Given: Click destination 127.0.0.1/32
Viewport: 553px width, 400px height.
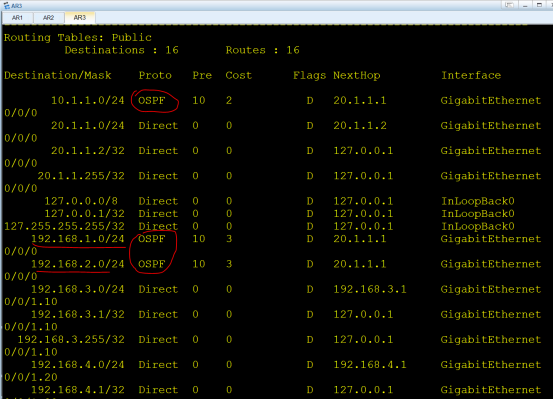Looking at the screenshot, I should point(85,214).
